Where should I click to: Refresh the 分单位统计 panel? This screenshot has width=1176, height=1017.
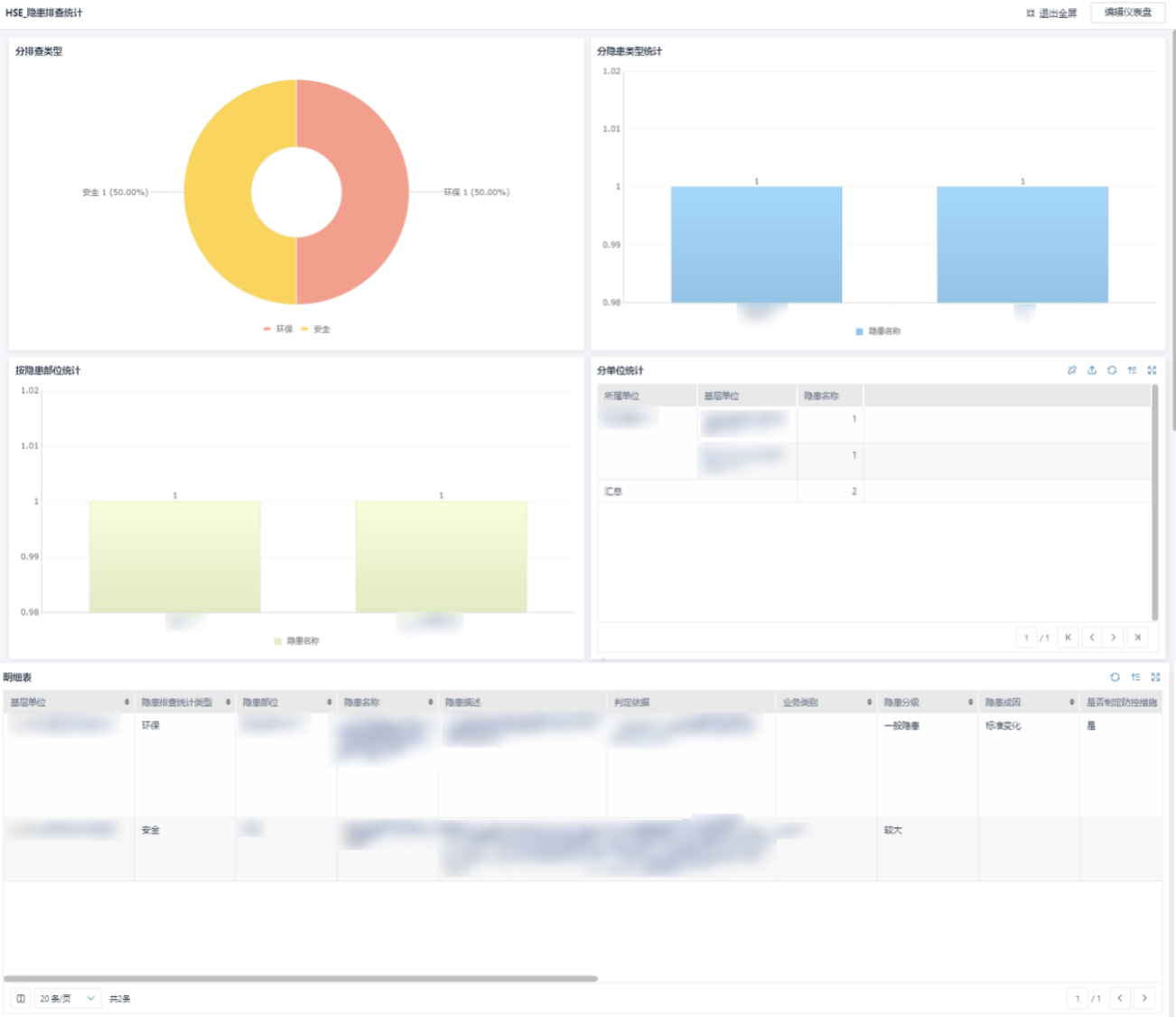pyautogui.click(x=1112, y=370)
